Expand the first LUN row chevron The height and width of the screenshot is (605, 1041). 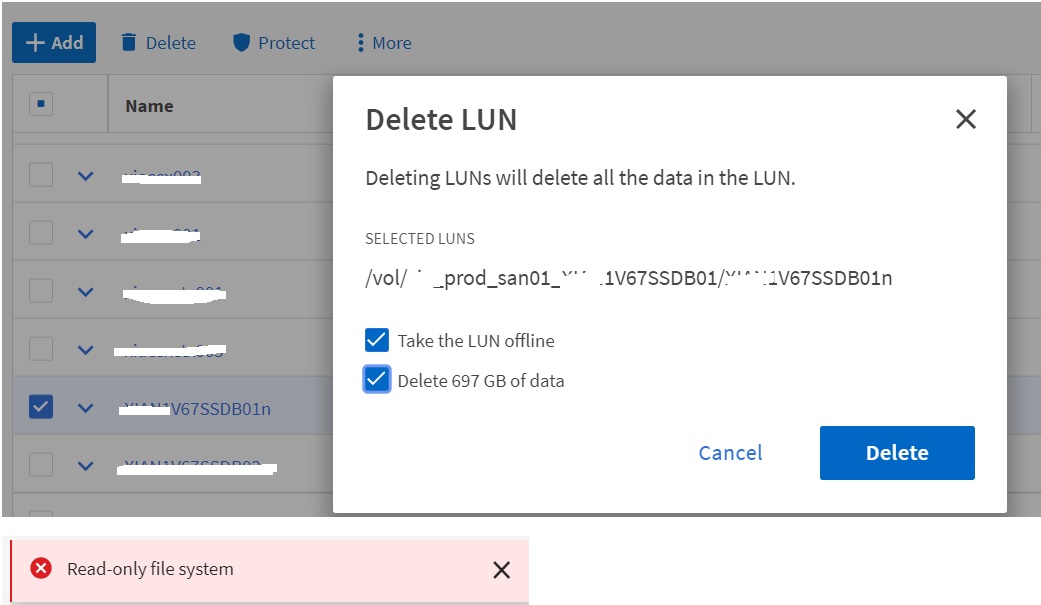(x=86, y=176)
